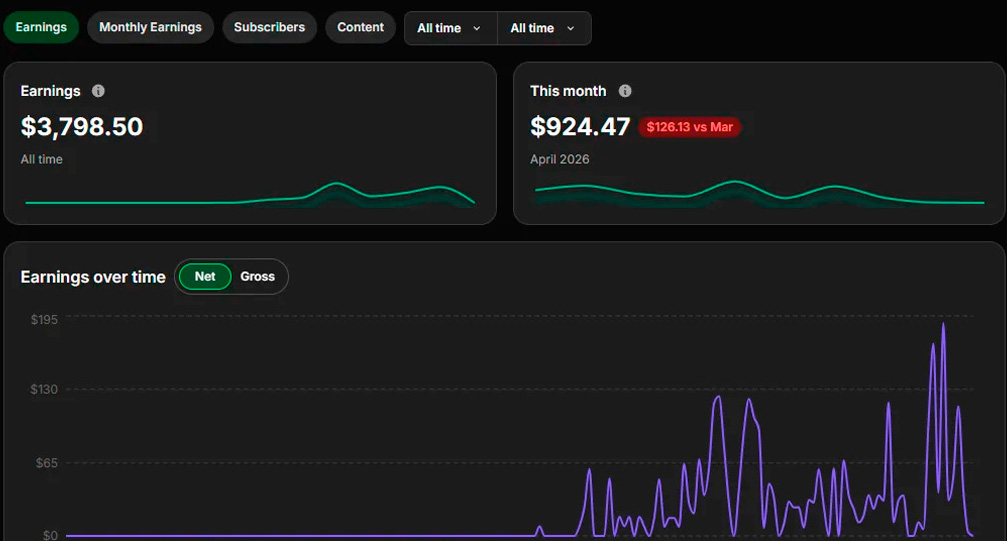Click the $126.13 vs Mar badge

[x=690, y=127]
